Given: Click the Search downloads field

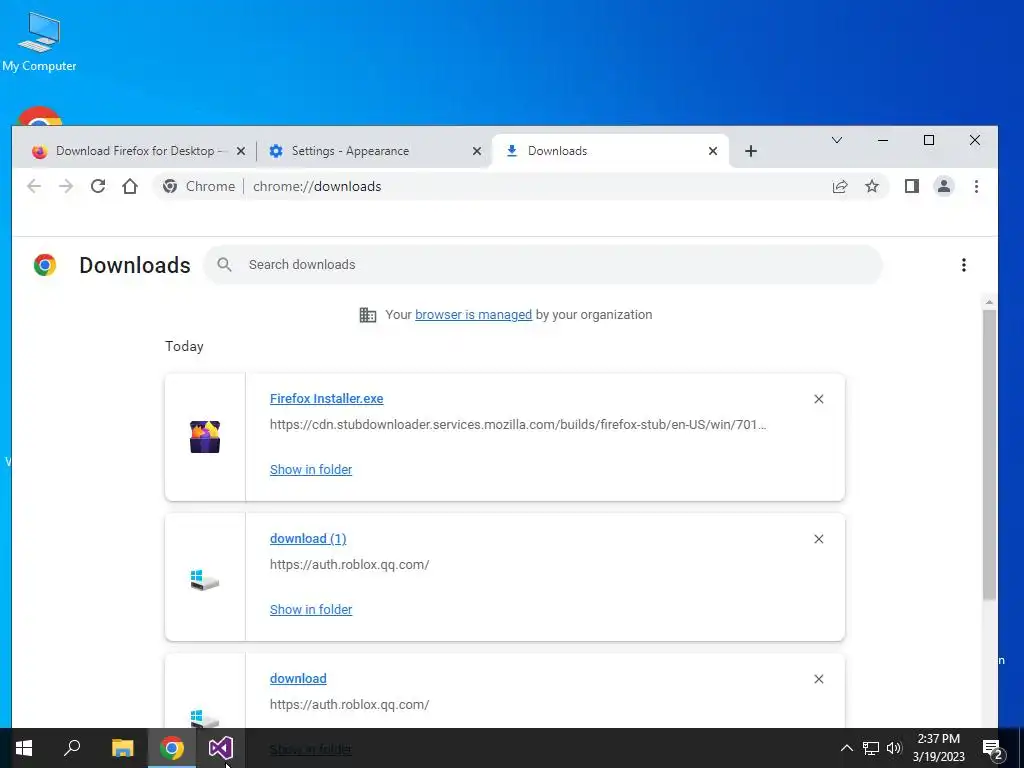Looking at the screenshot, I should tap(543, 264).
